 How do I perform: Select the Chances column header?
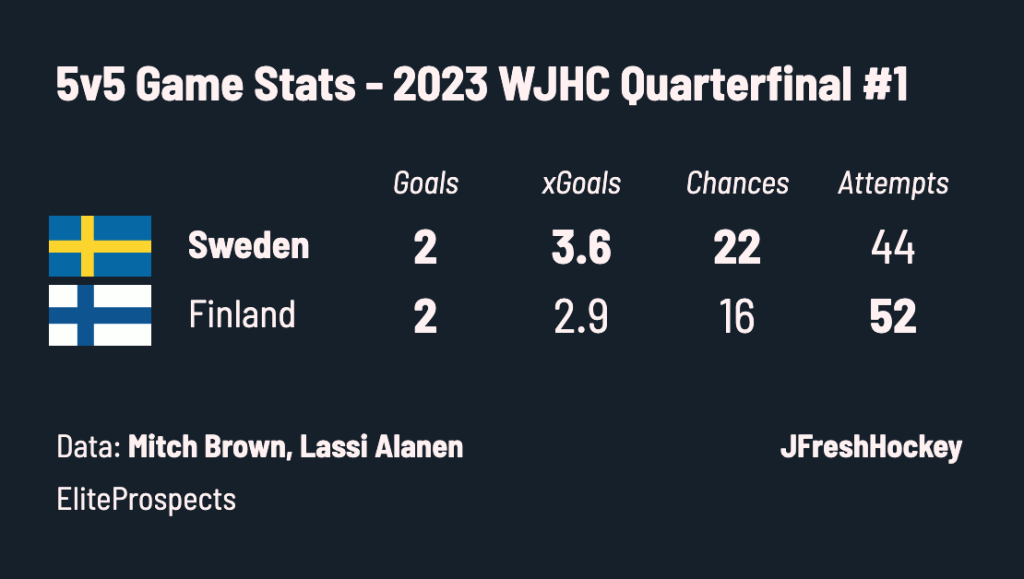737,183
